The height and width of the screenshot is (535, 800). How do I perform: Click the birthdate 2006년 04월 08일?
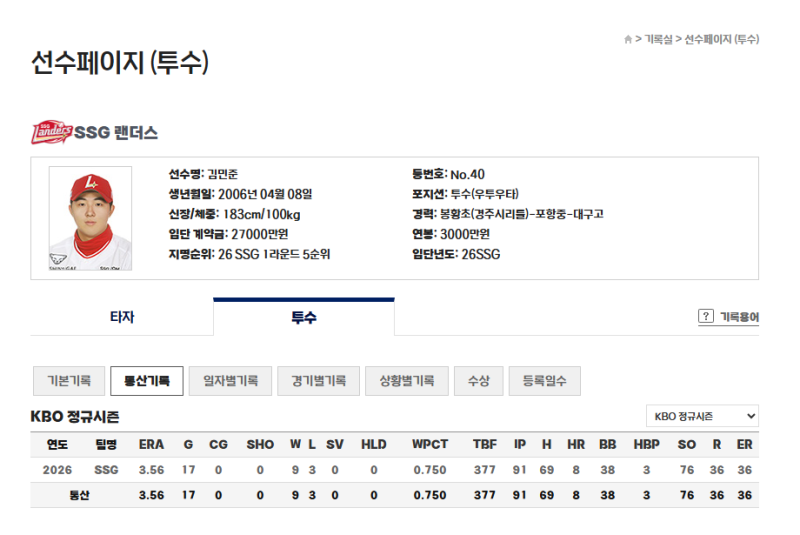[265, 194]
